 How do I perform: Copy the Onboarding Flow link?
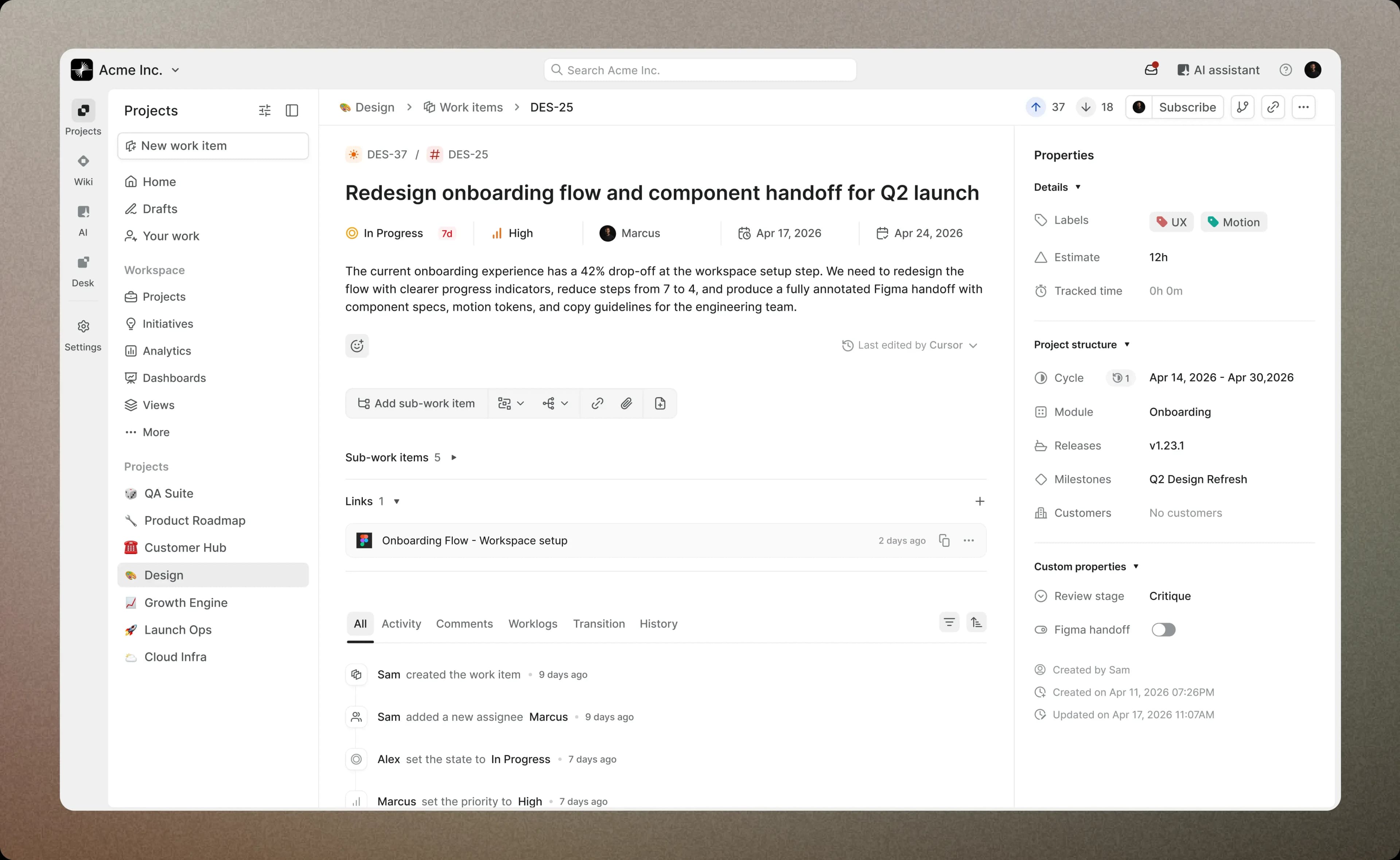944,540
